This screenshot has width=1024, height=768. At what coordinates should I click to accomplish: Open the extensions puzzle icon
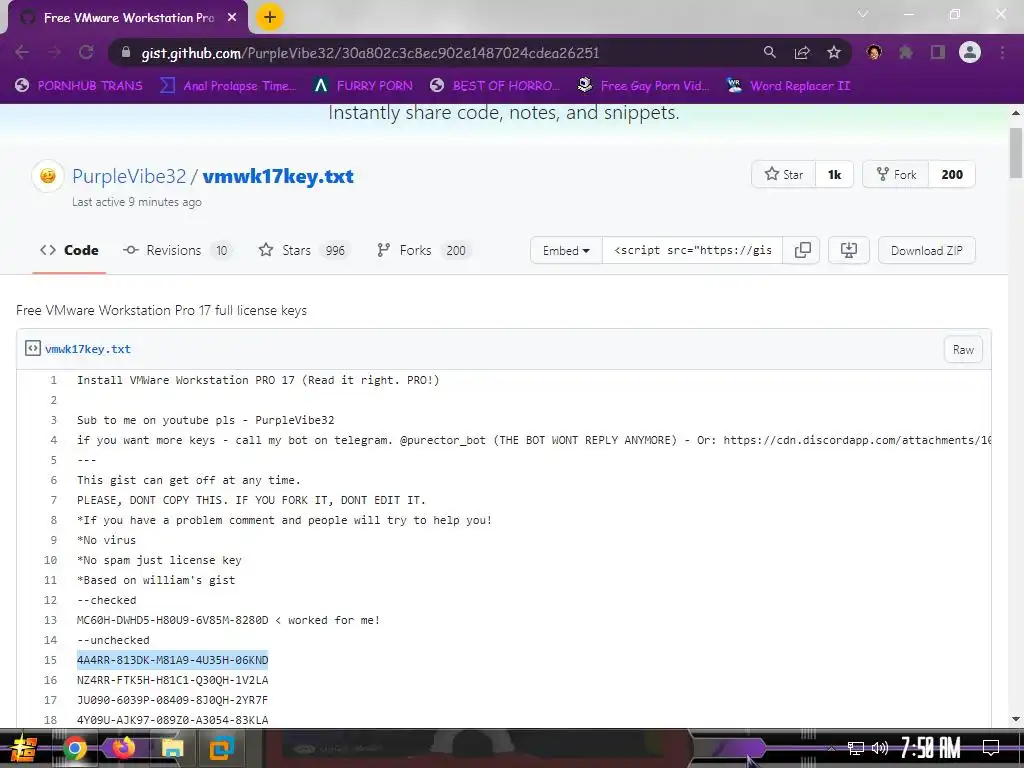[x=906, y=52]
